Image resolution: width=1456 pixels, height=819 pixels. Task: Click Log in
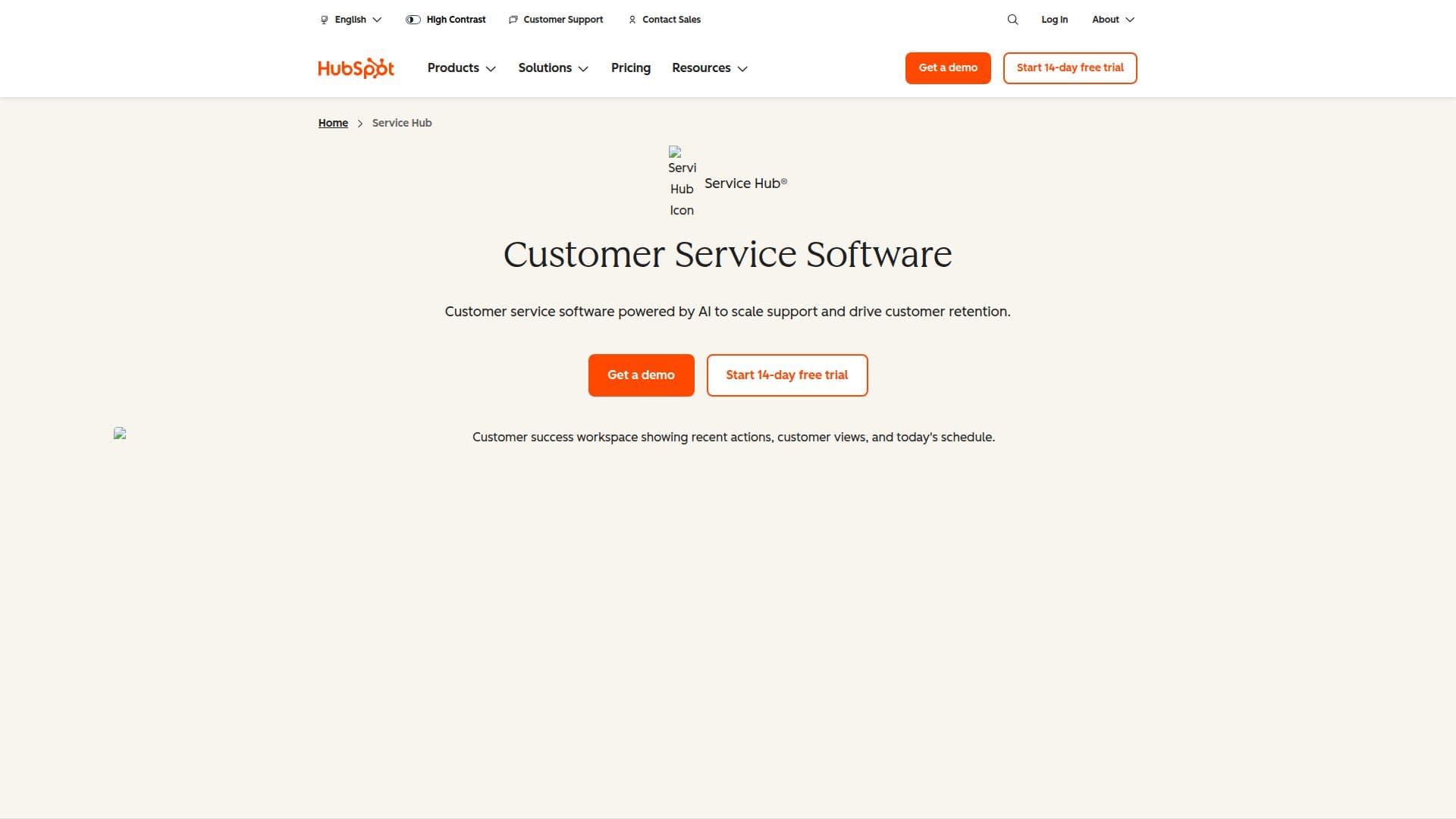pos(1054,20)
